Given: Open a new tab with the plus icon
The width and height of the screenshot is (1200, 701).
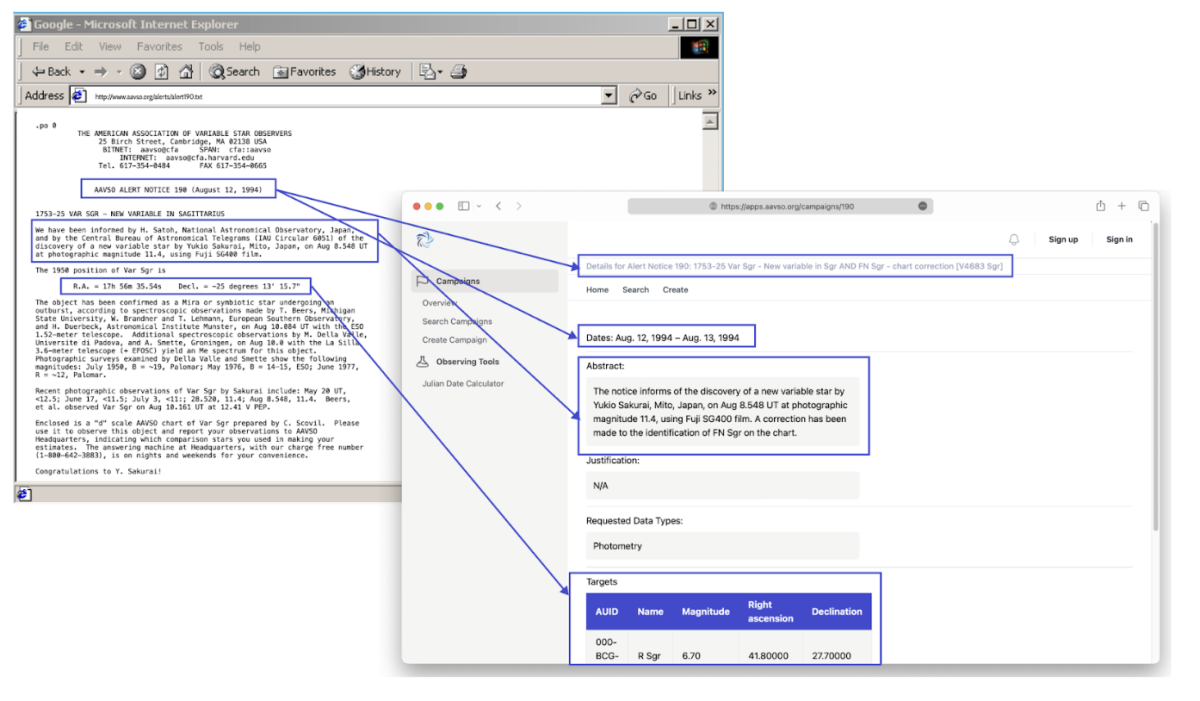Looking at the screenshot, I should [x=1122, y=206].
